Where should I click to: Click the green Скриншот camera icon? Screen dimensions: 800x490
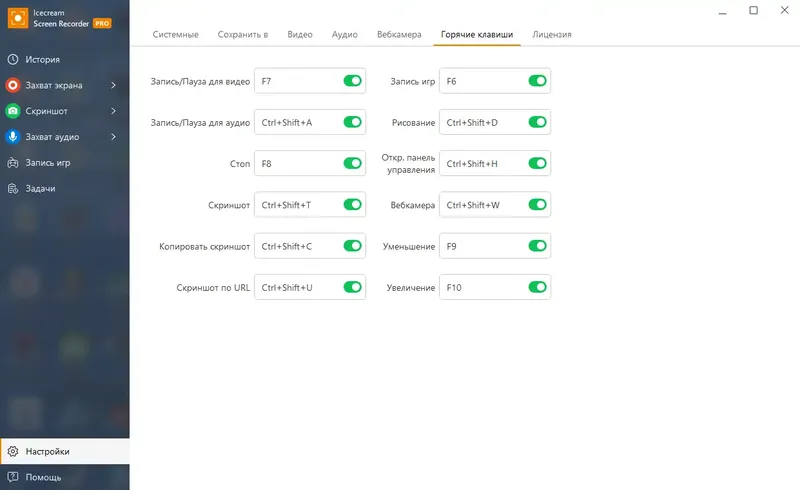pyautogui.click(x=14, y=111)
